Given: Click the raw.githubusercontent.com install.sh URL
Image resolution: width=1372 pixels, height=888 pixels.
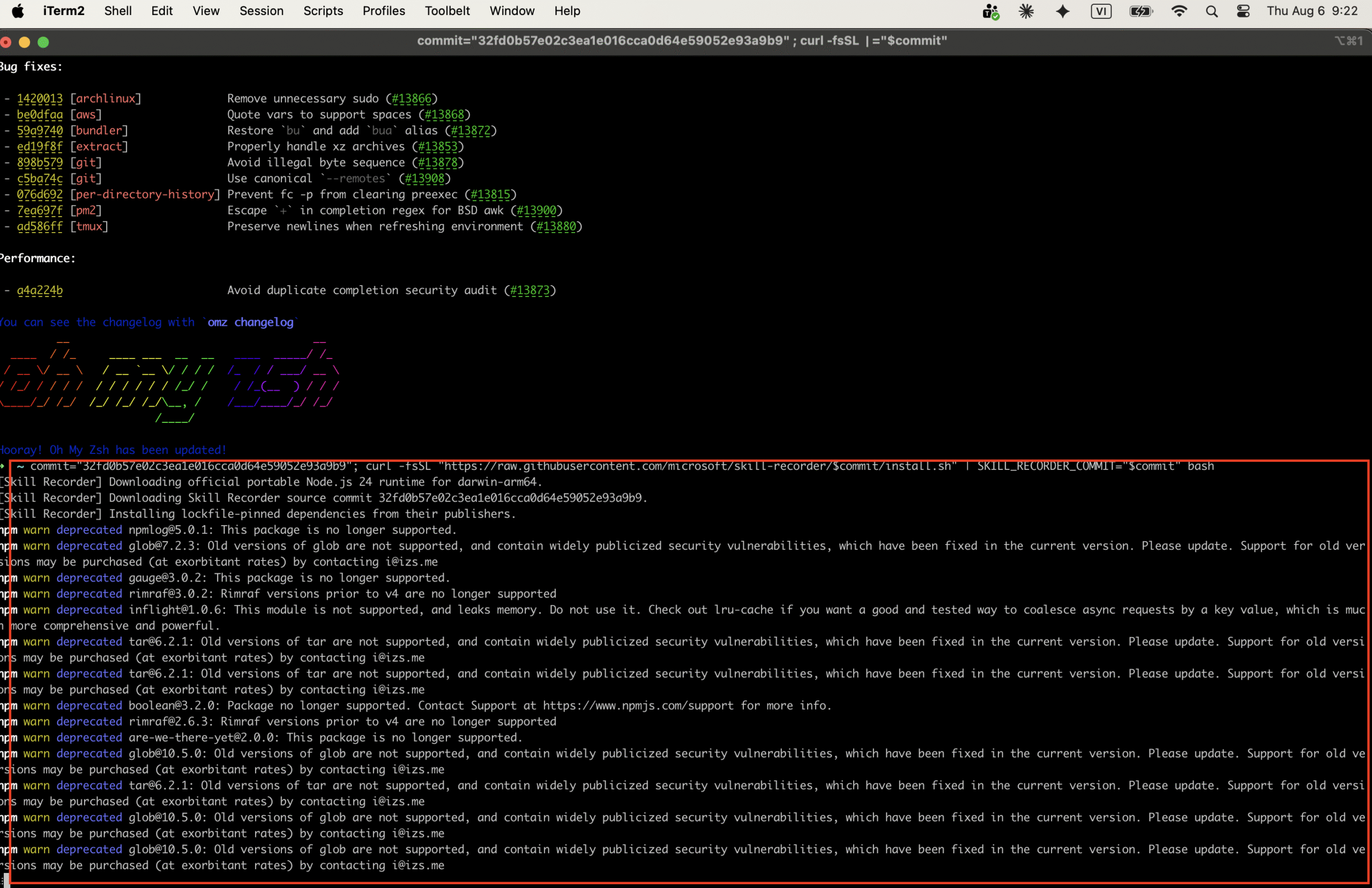Looking at the screenshot, I should (698, 466).
